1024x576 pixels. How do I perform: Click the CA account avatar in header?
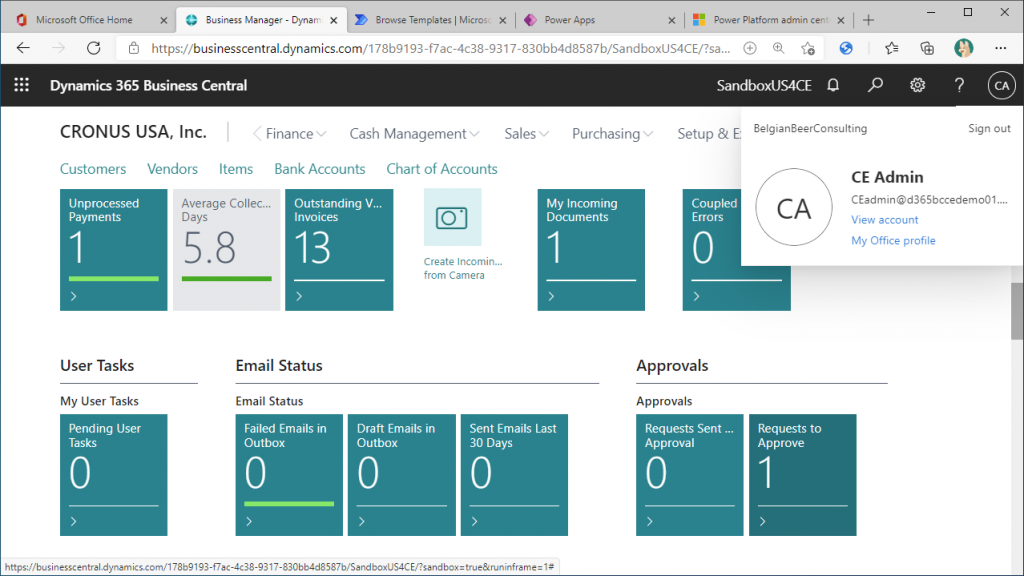pos(1001,86)
